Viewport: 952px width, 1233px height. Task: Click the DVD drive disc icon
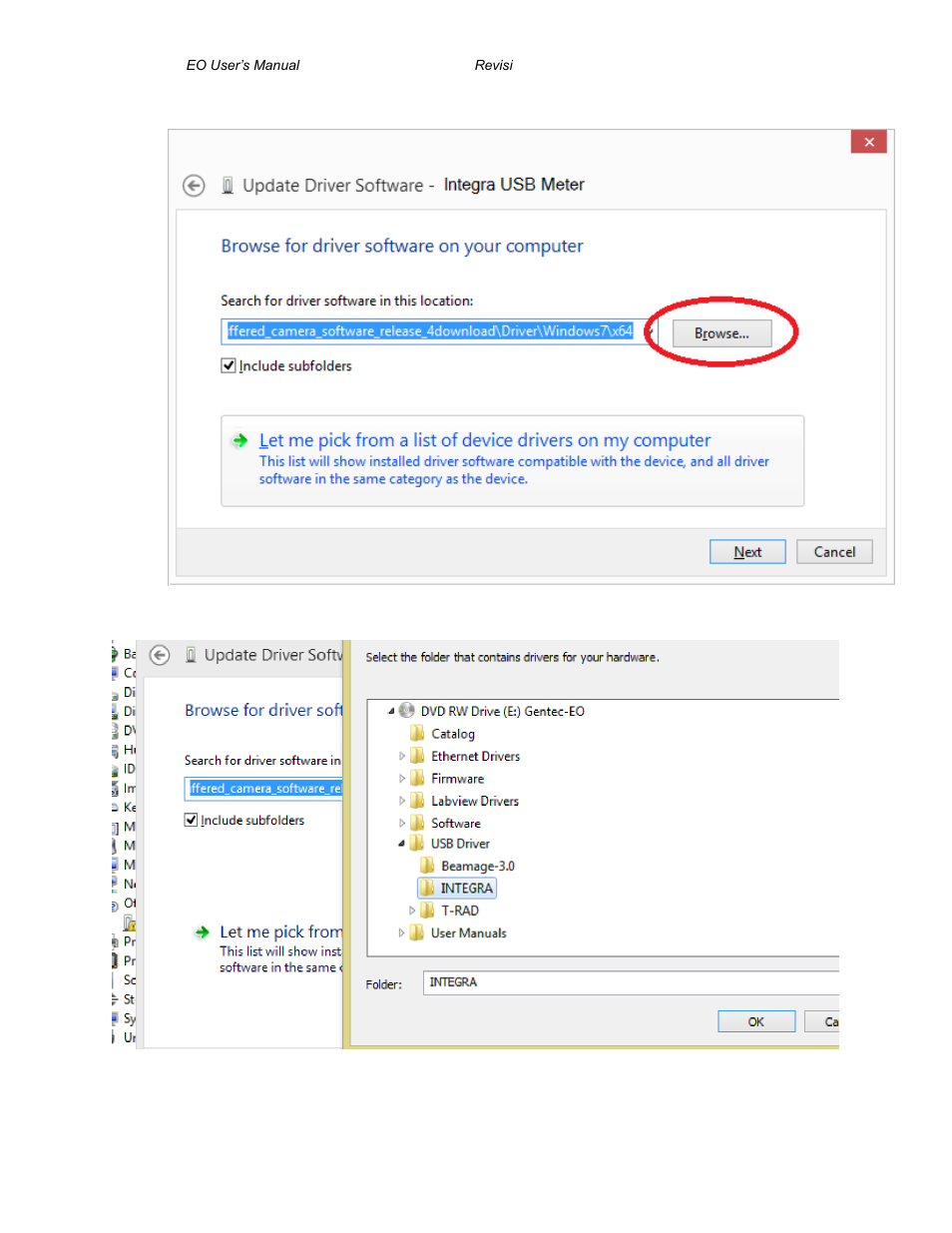407,711
